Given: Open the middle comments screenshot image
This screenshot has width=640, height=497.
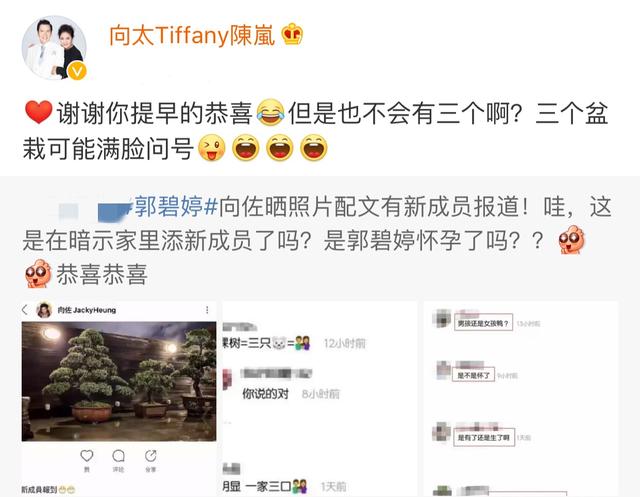Looking at the screenshot, I should (320, 399).
